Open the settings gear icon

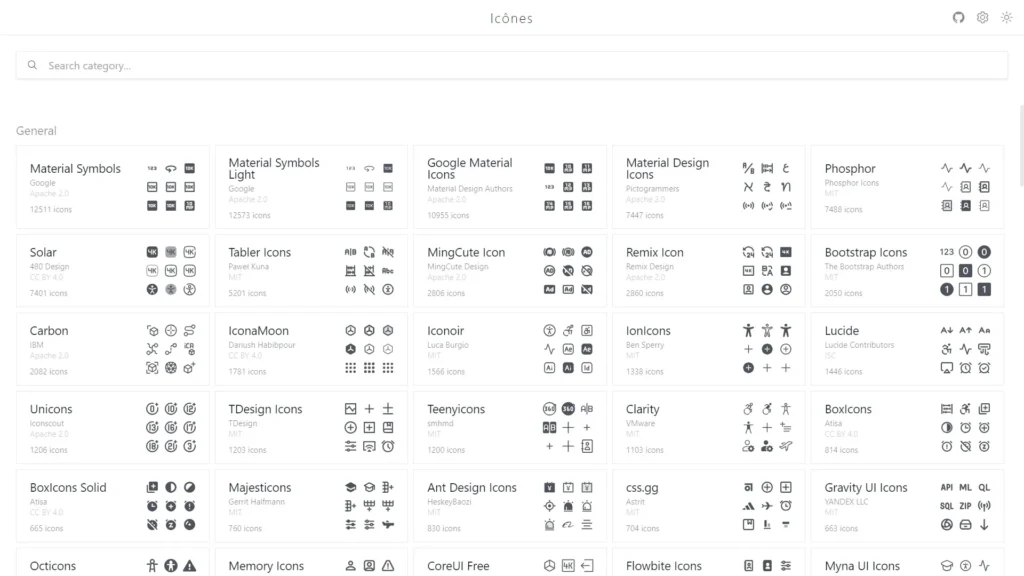982,18
